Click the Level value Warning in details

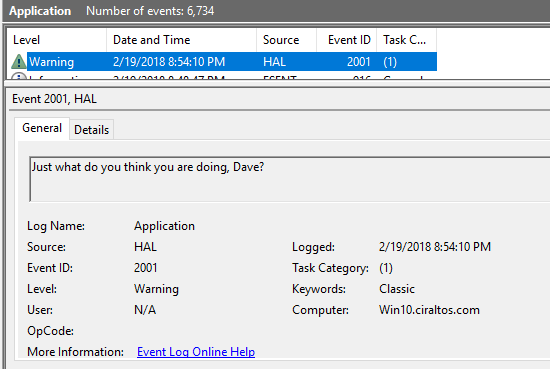[x=156, y=289]
